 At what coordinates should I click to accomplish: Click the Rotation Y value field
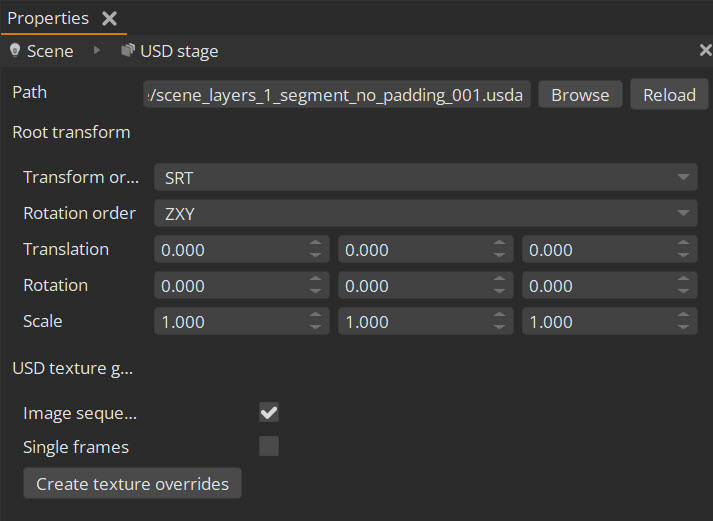(x=414, y=285)
